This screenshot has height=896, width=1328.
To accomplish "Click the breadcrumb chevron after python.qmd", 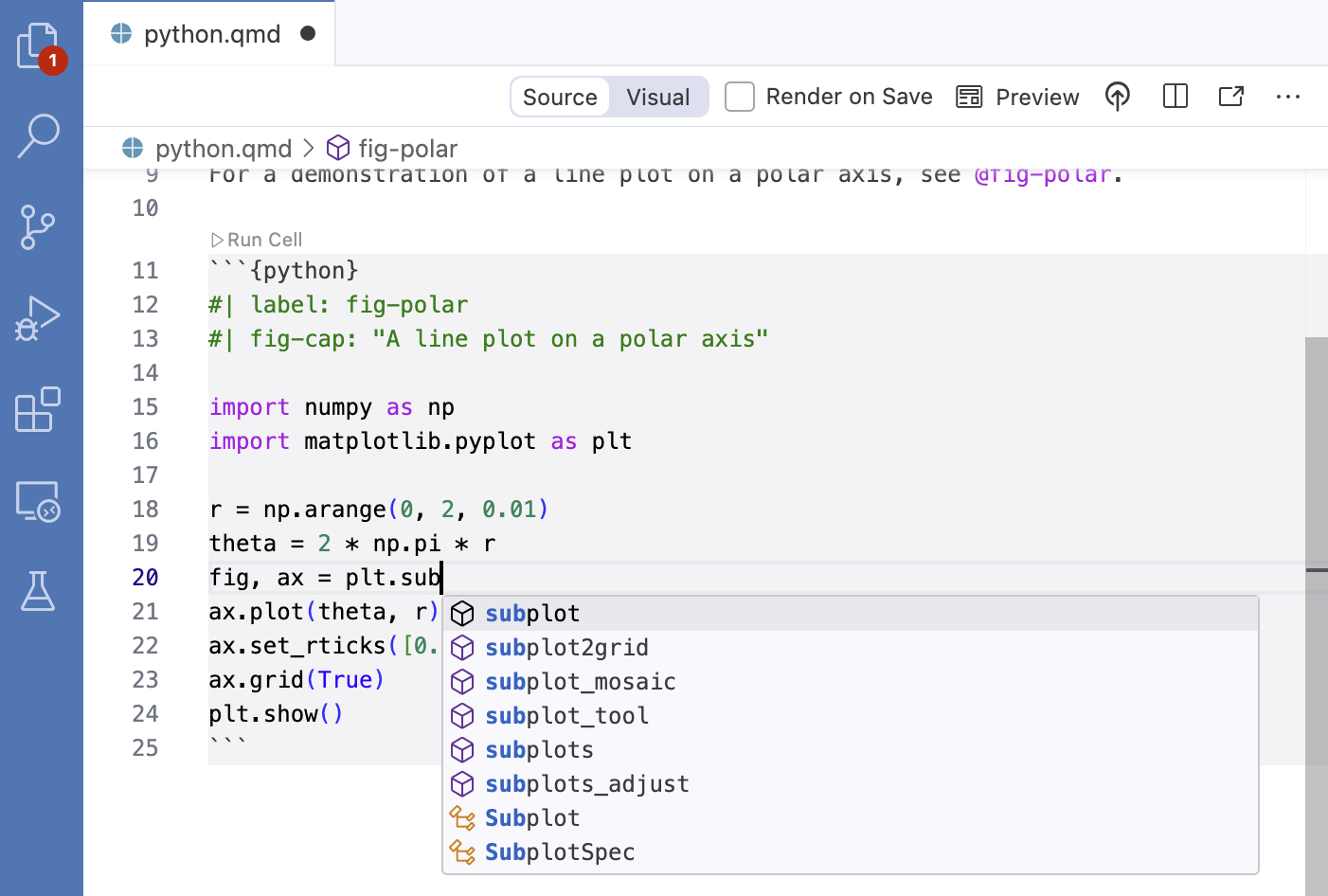I will [x=309, y=149].
